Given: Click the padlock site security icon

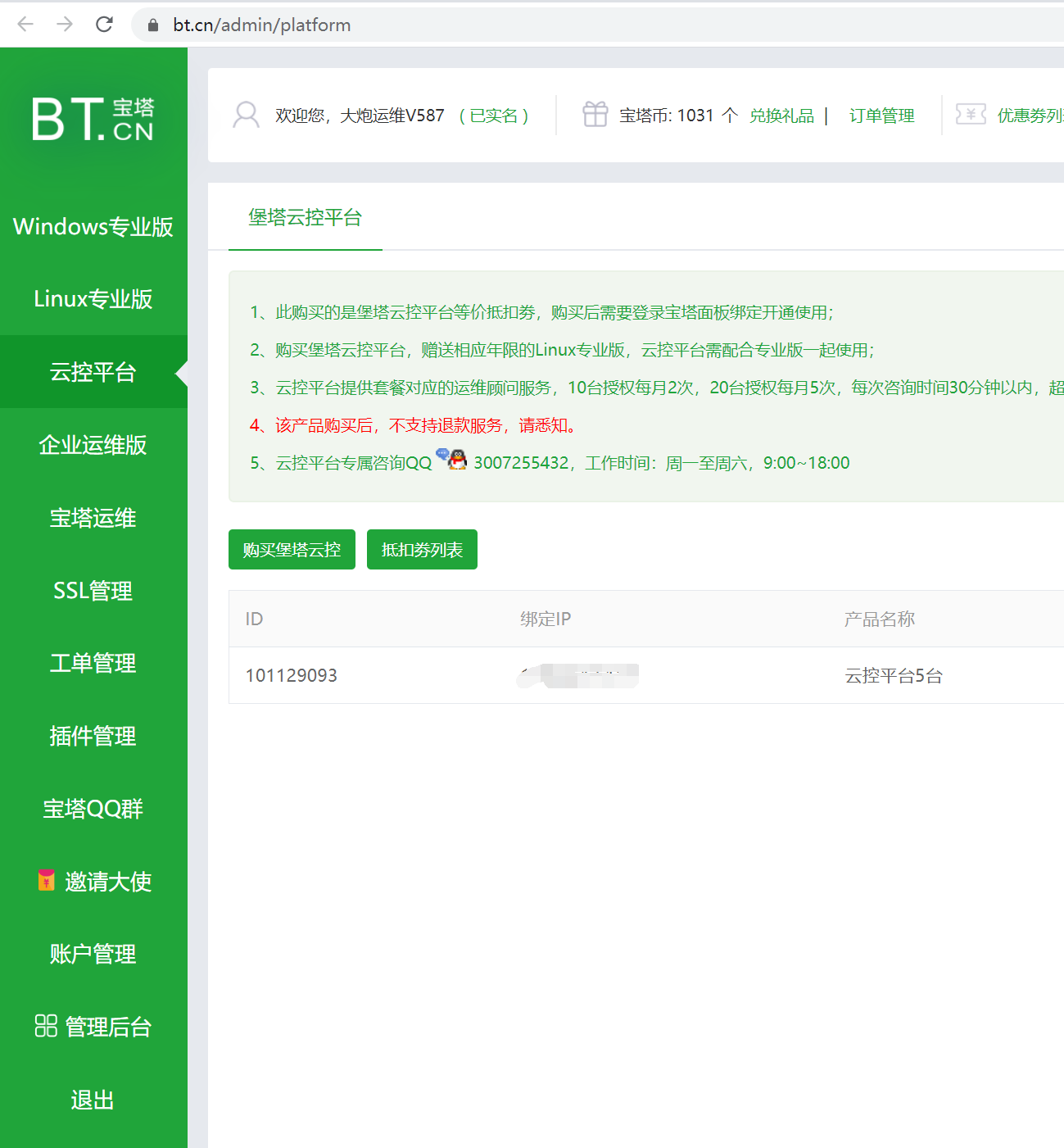Looking at the screenshot, I should pos(153,25).
